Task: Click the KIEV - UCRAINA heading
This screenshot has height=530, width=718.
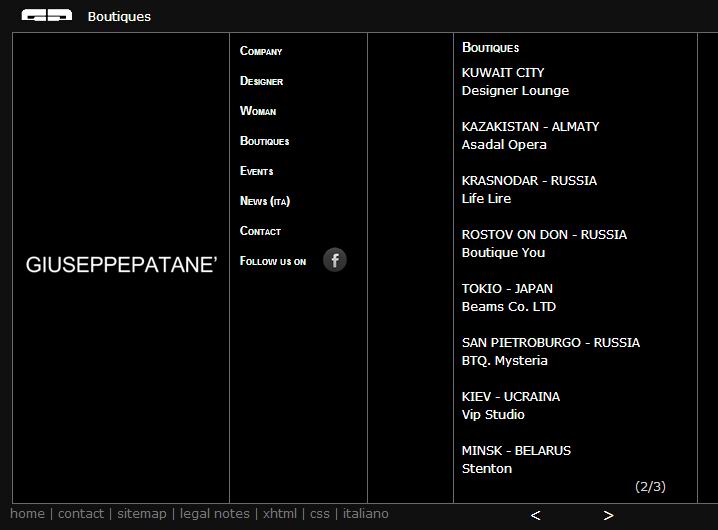Action: pyautogui.click(x=511, y=397)
